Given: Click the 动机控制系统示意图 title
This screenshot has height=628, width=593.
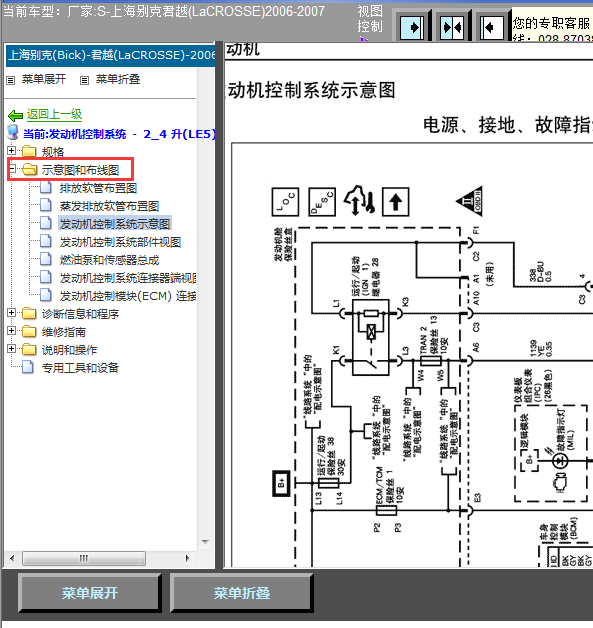Looking at the screenshot, I should (312, 90).
